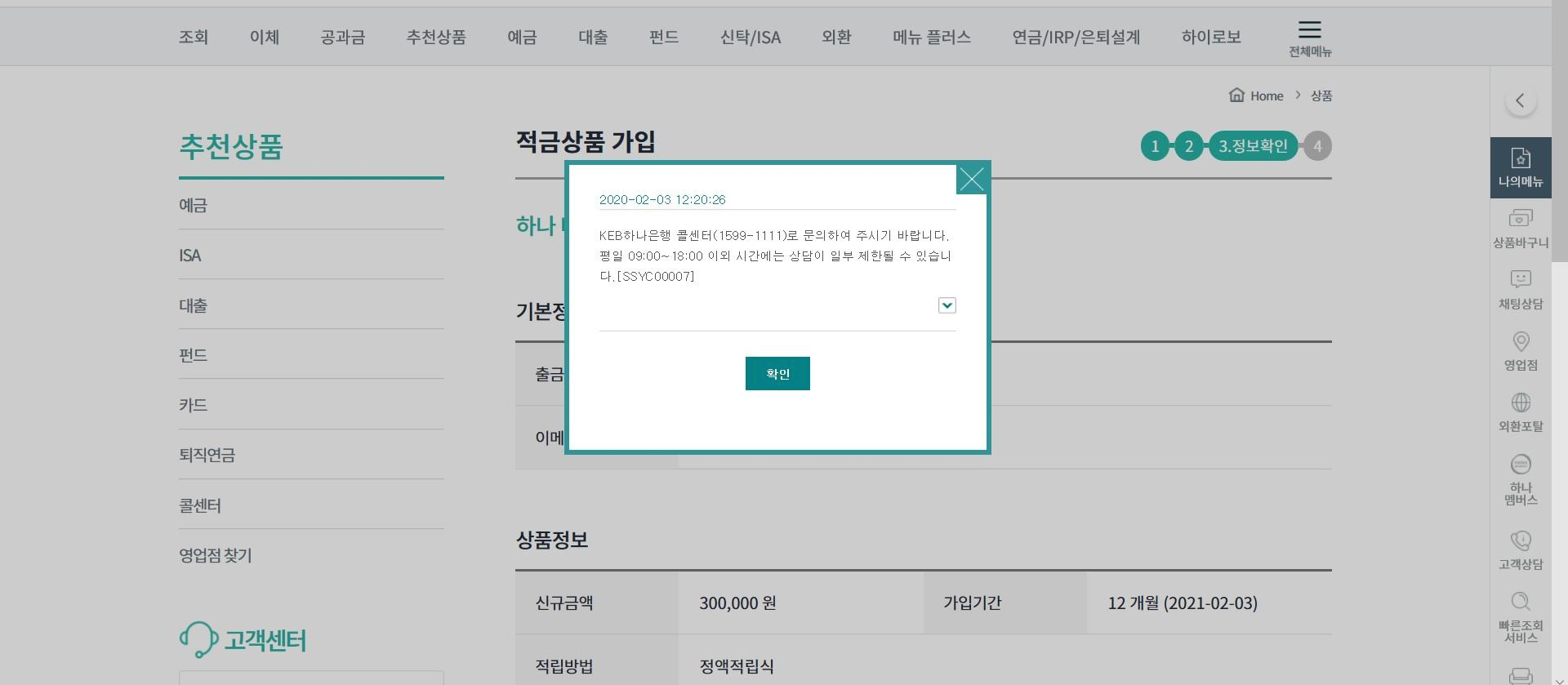Select 퇴직연금 in the left sidebar
Image resolution: width=1568 pixels, height=685 pixels.
311,455
